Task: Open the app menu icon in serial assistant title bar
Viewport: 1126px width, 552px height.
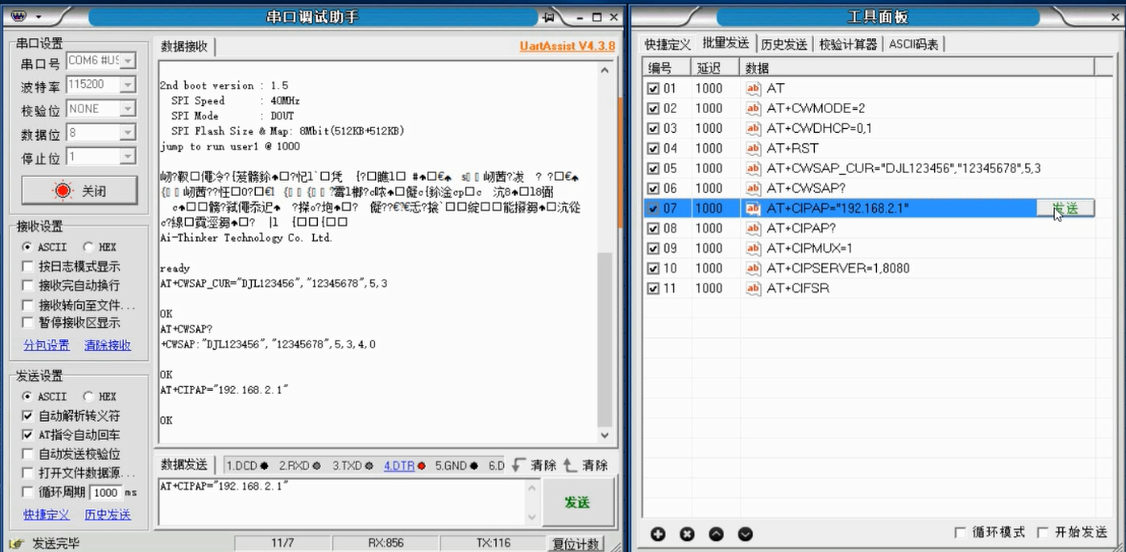Action: (x=19, y=17)
